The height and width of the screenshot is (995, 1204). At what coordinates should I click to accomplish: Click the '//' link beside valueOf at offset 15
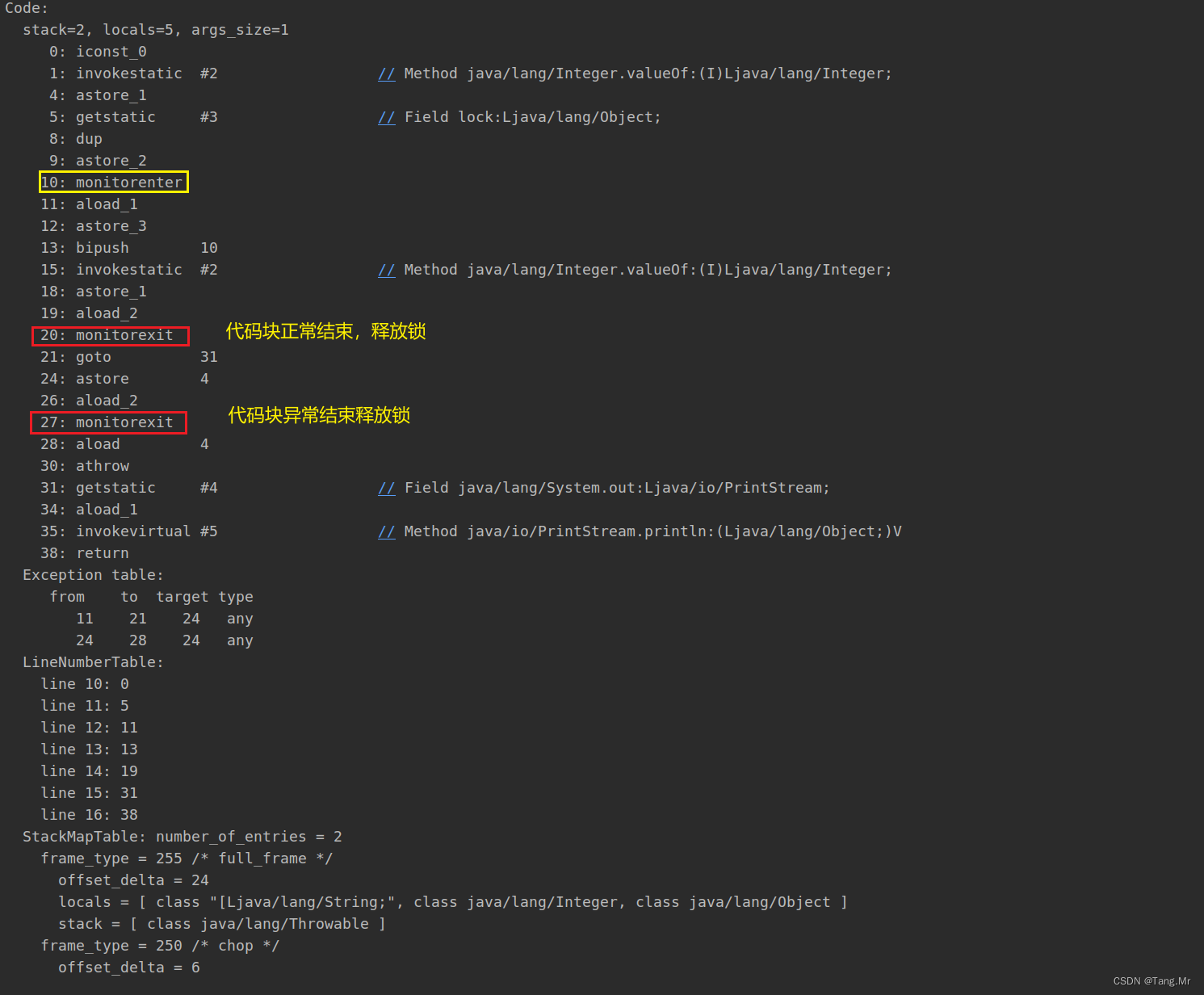tap(387, 270)
